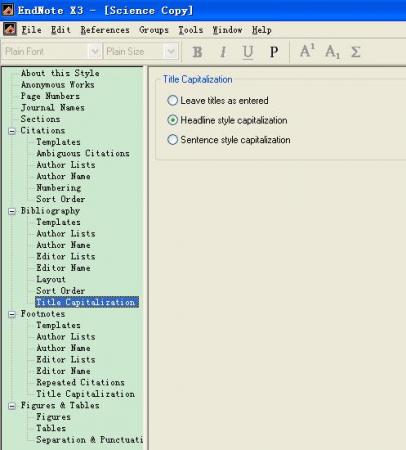This screenshot has width=406, height=450.
Task: Toggle Underline formatting button
Action: pos(248,52)
